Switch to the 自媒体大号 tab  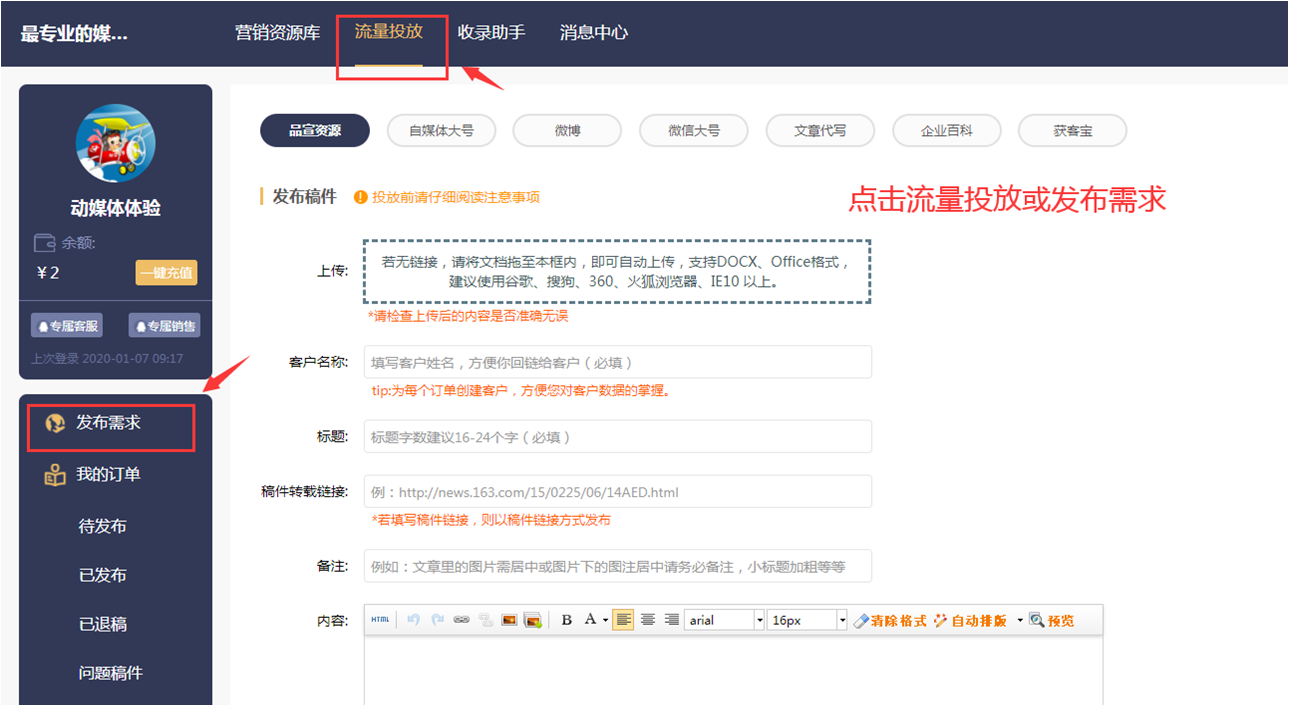[441, 130]
